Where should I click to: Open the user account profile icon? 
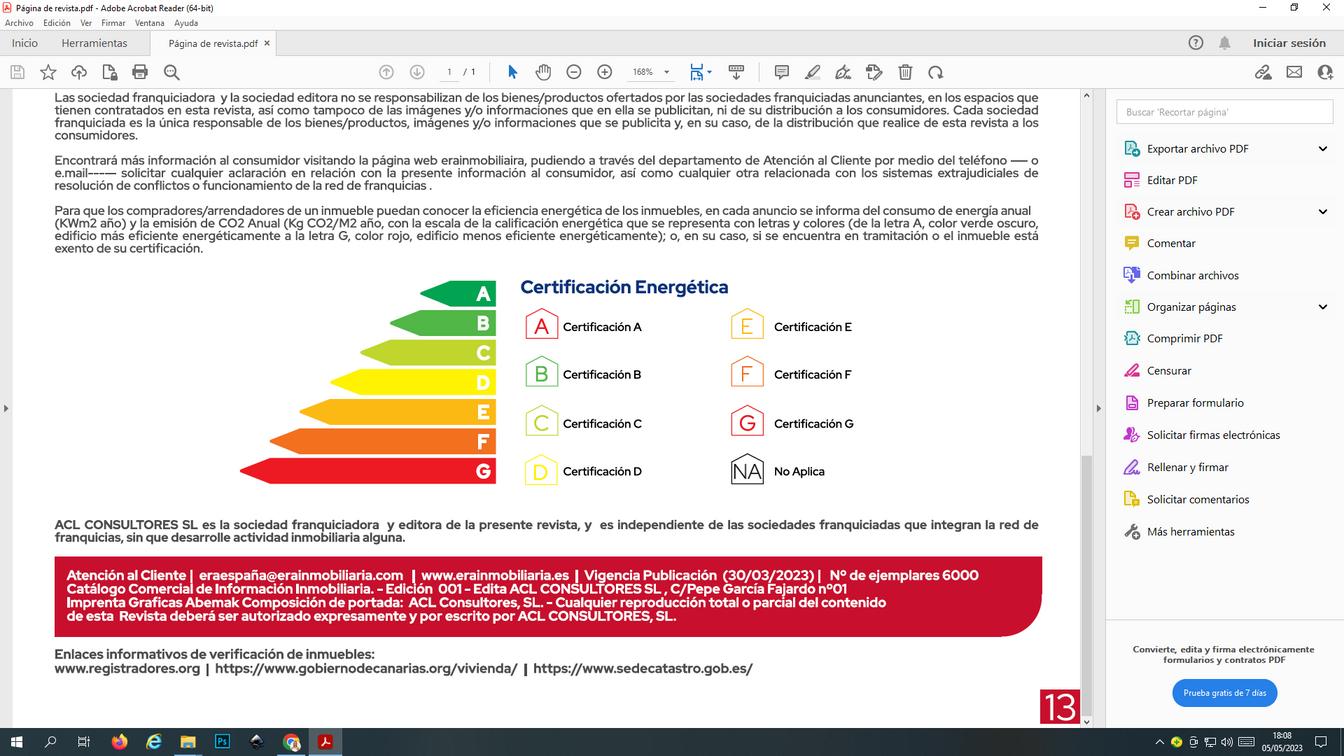point(1325,72)
